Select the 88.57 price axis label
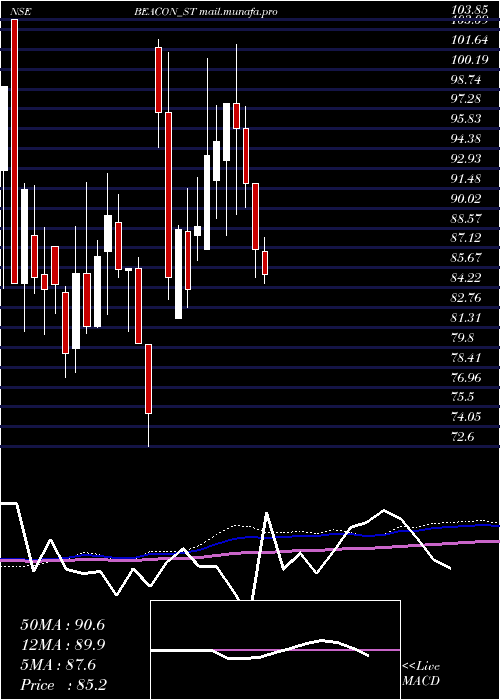The image size is (500, 700). pos(467,218)
